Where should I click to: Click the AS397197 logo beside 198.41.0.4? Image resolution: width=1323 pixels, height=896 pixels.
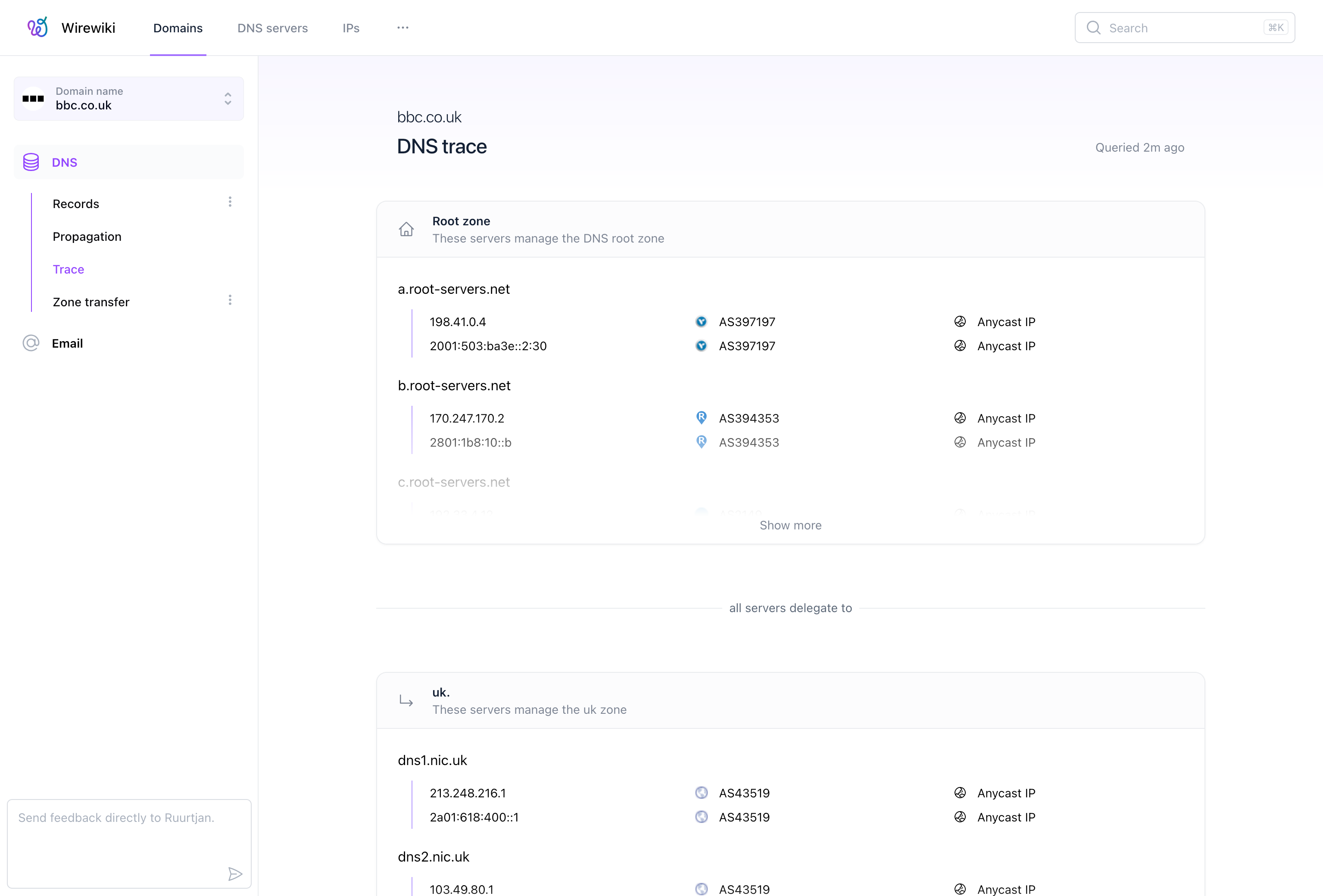(701, 322)
